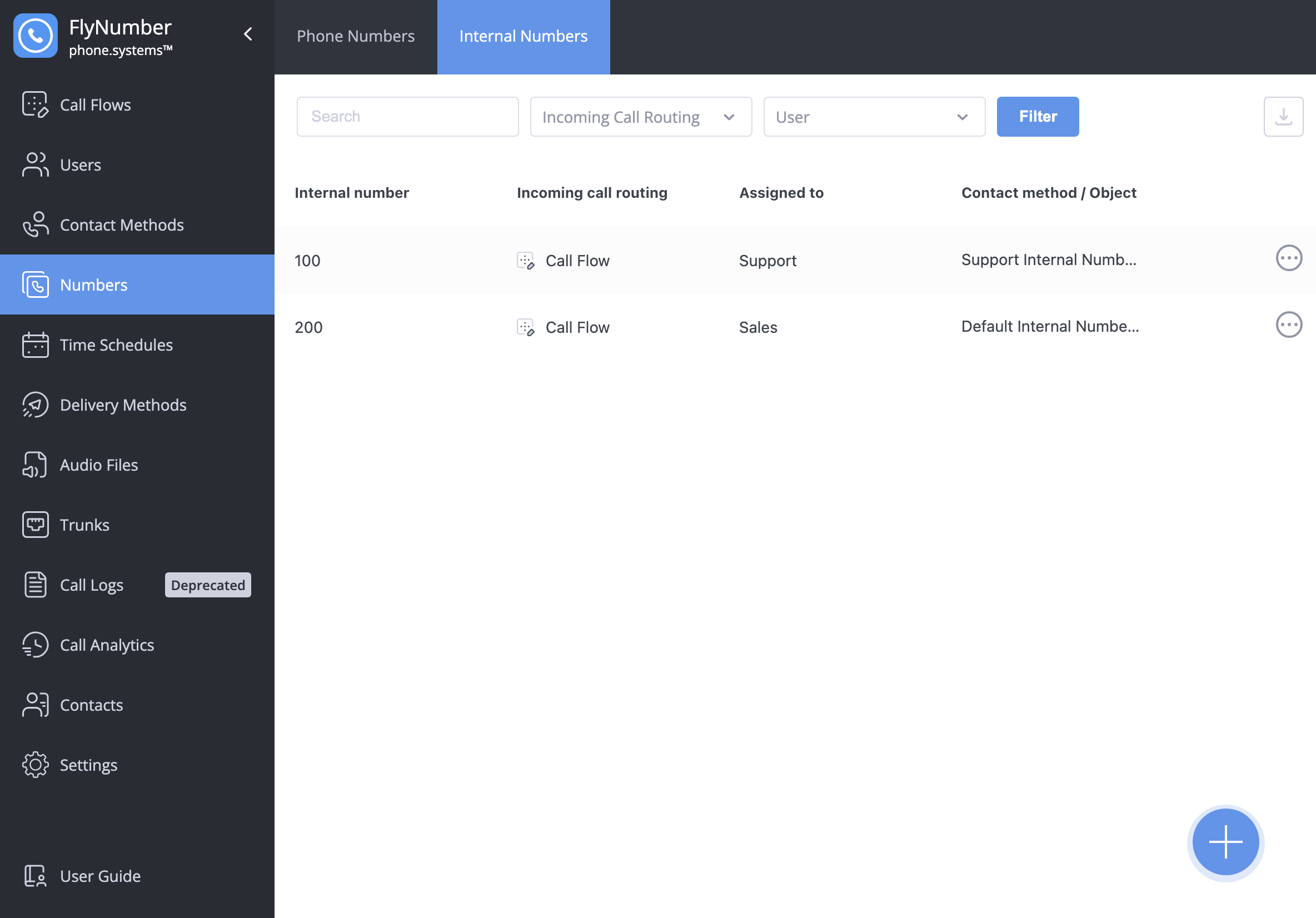
Task: Open the Call Analytics link
Action: click(x=107, y=645)
